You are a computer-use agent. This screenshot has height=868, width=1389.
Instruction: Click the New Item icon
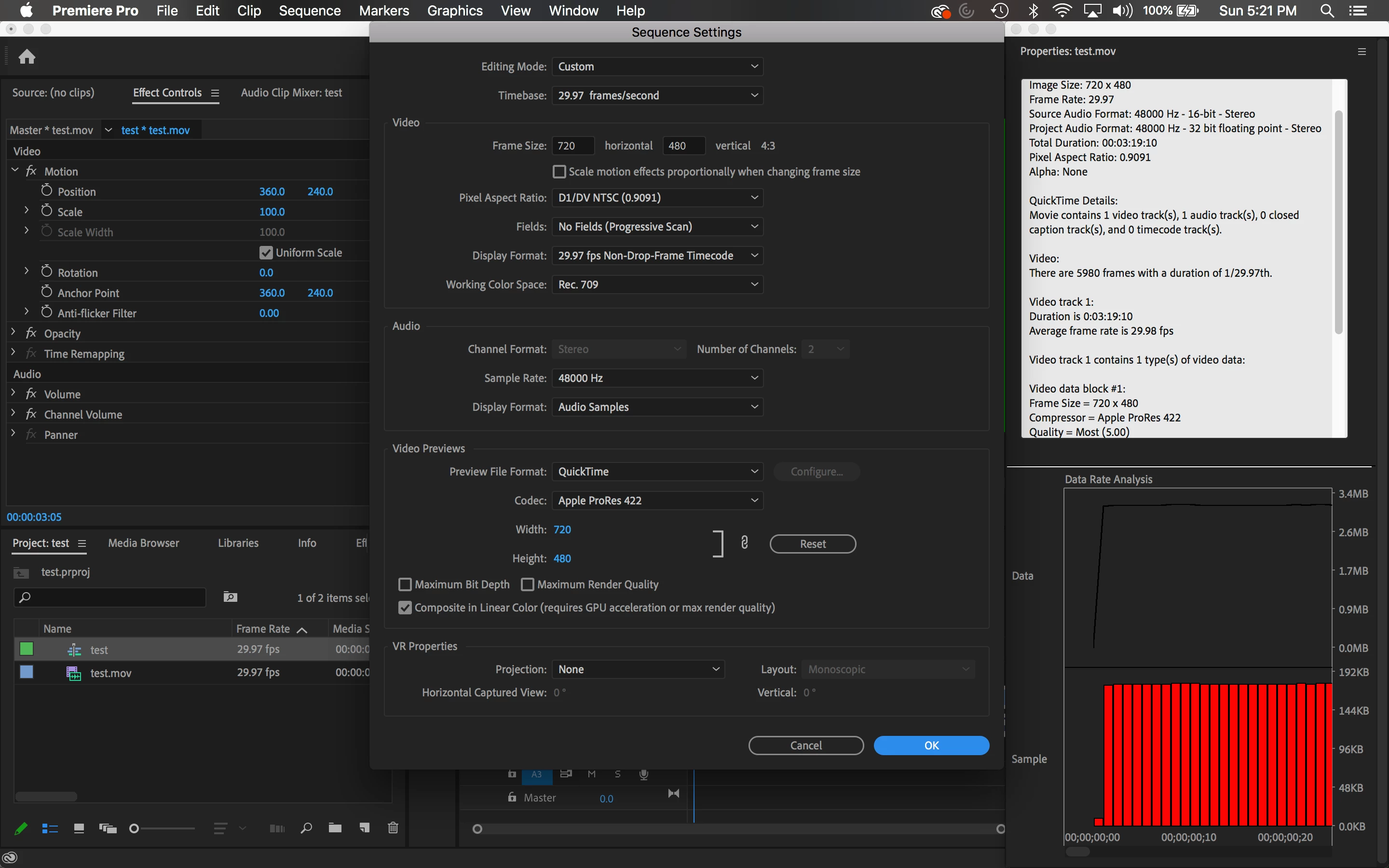(x=365, y=828)
